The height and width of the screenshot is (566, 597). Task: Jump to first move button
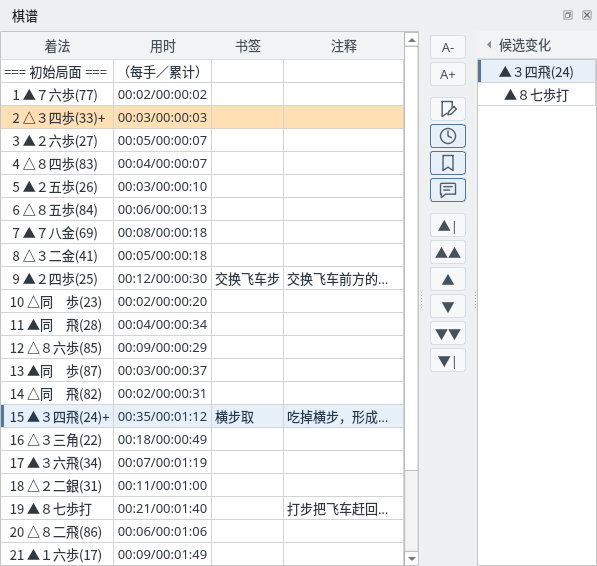(448, 225)
